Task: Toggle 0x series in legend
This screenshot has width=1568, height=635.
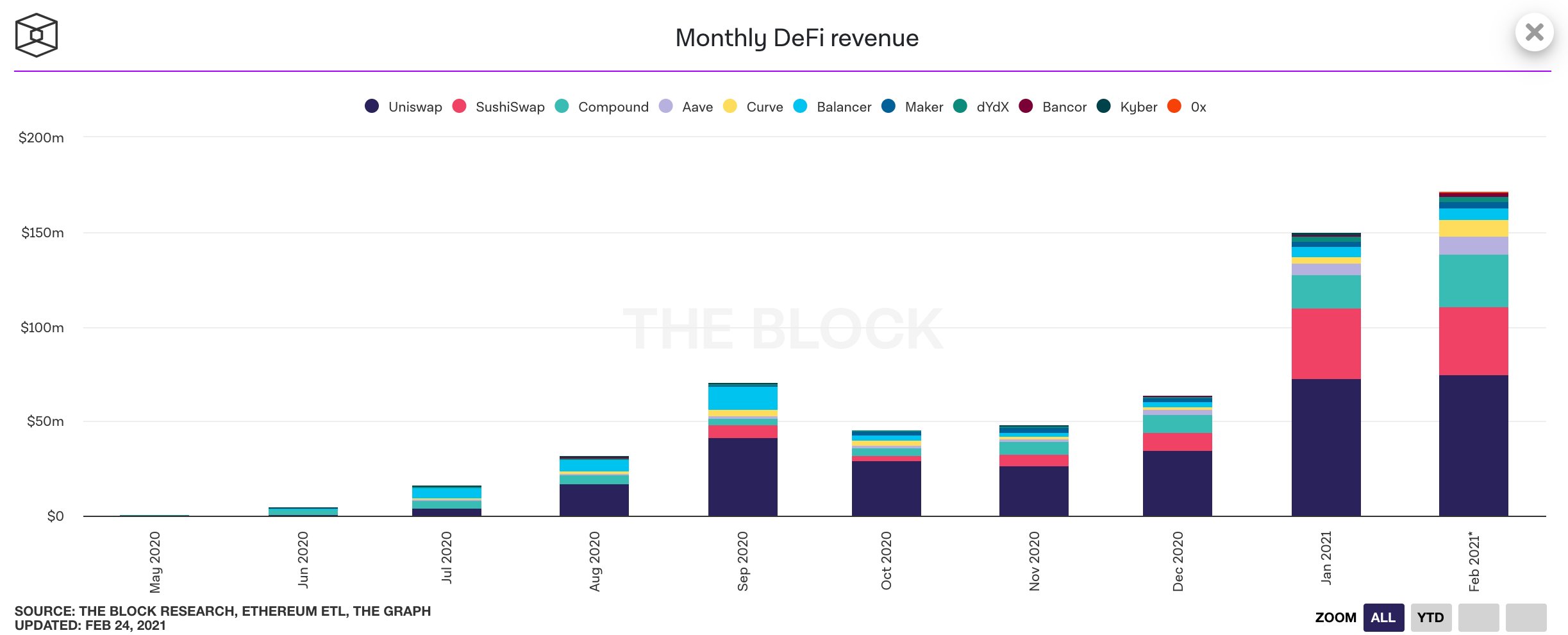Action: (1187, 106)
